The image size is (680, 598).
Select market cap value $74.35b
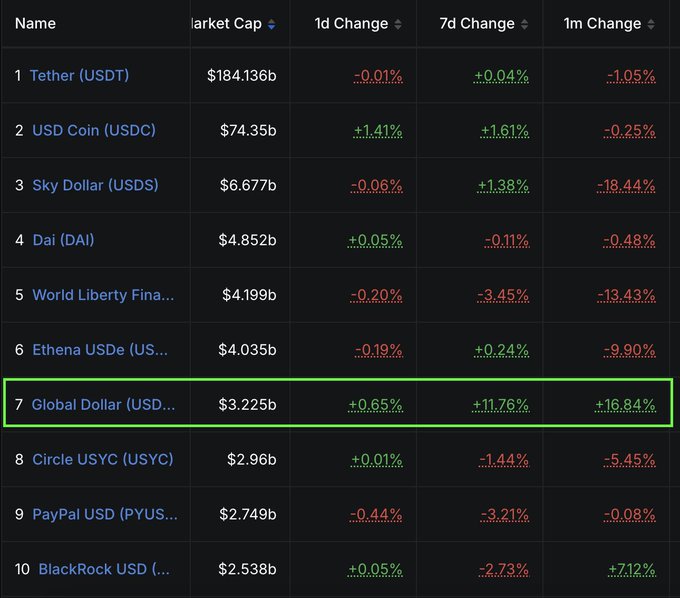point(248,130)
